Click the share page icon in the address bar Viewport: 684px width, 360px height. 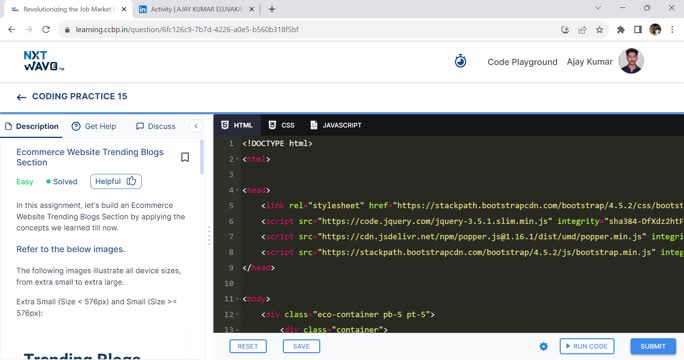pyautogui.click(x=582, y=30)
